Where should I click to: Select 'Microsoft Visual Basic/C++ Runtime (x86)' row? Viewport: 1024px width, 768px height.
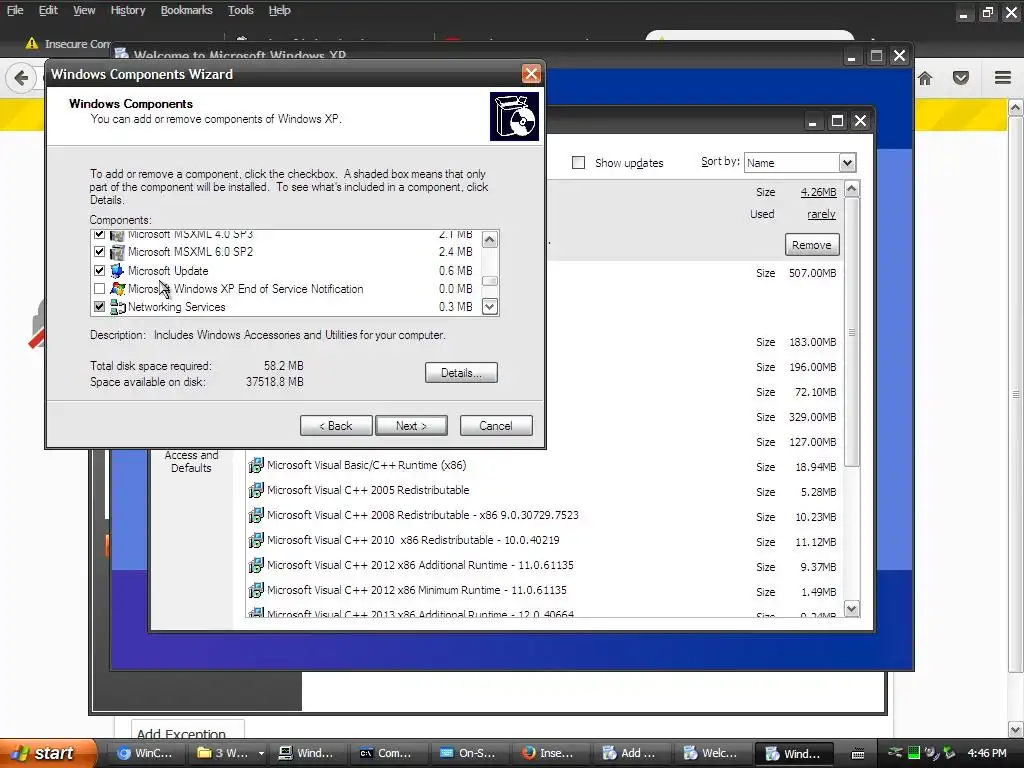point(544,466)
